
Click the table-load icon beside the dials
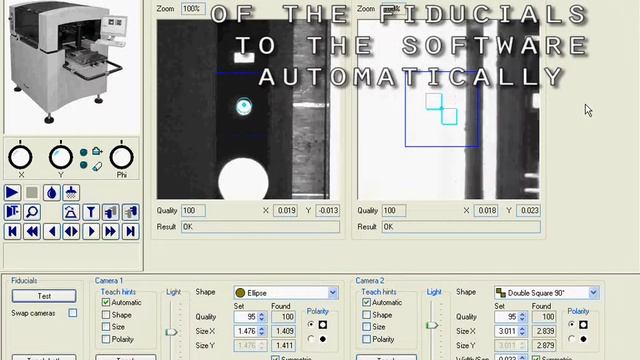97,151
